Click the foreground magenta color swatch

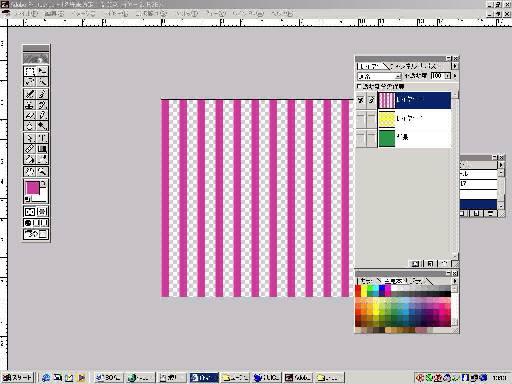pyautogui.click(x=33, y=188)
